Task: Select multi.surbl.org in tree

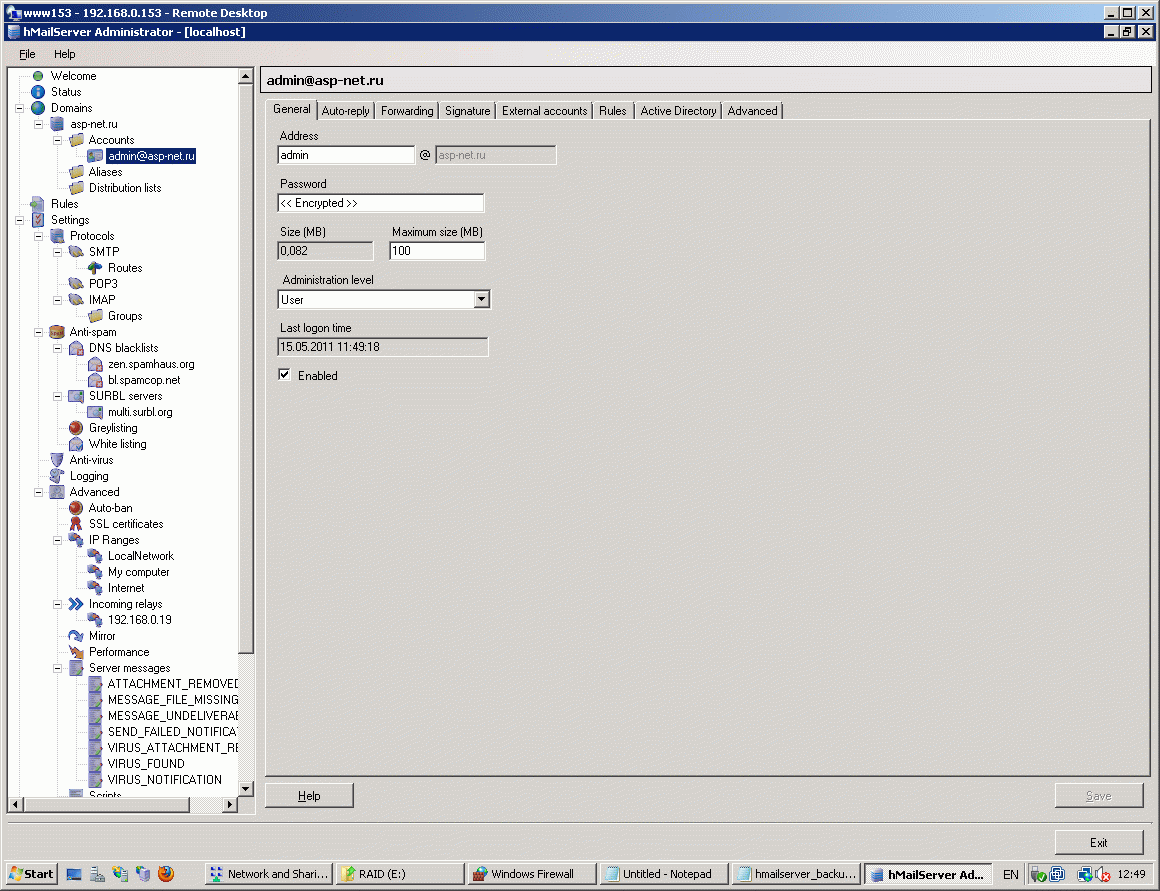Action: click(x=140, y=412)
